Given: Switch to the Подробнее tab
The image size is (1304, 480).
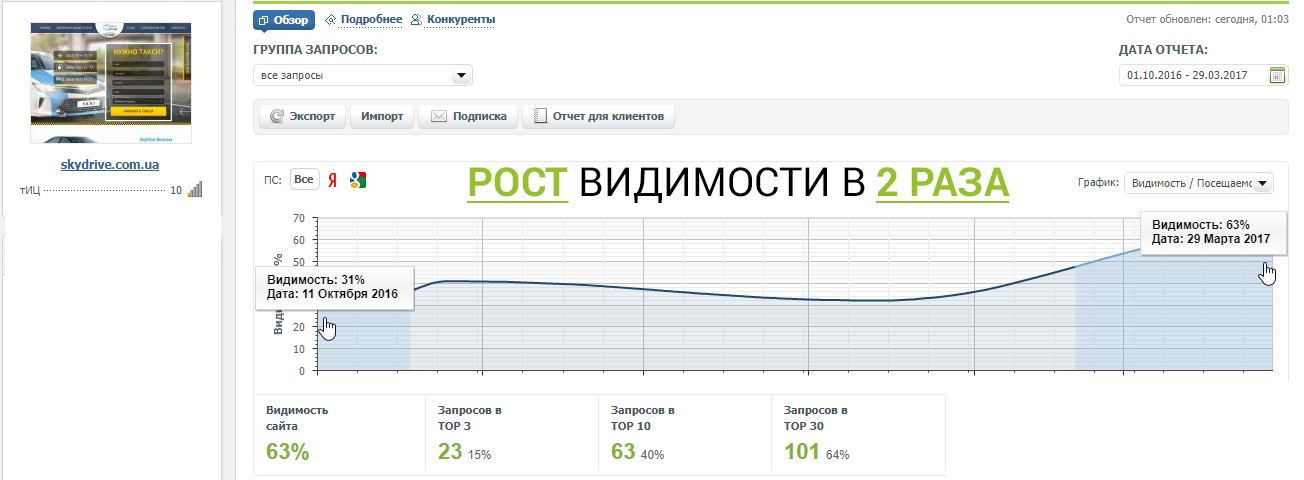Looking at the screenshot, I should (x=364, y=20).
